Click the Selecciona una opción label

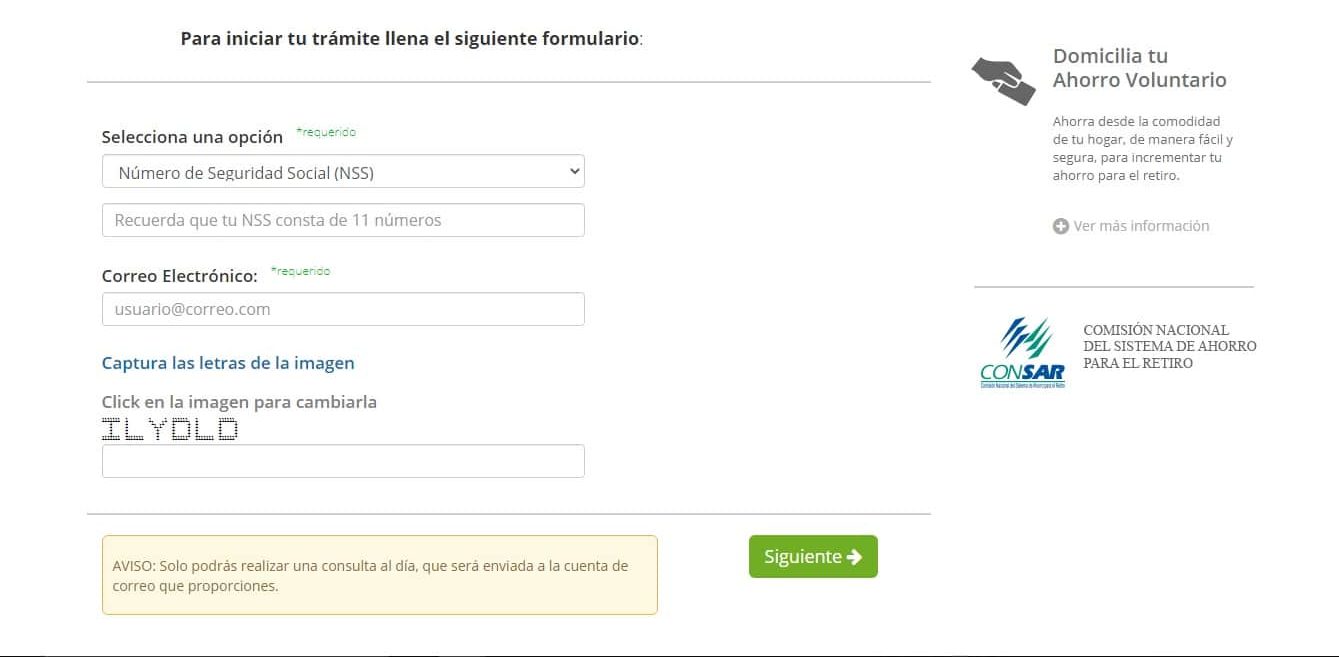click(192, 137)
